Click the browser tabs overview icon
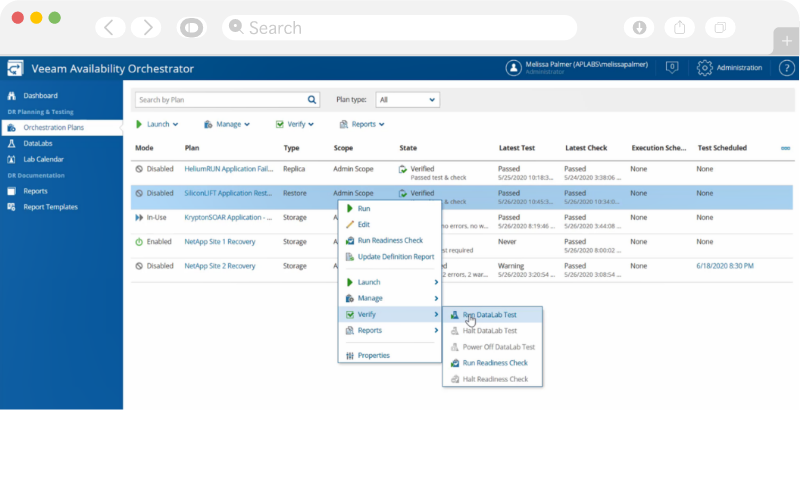Image resolution: width=800 pixels, height=480 pixels. tap(720, 28)
